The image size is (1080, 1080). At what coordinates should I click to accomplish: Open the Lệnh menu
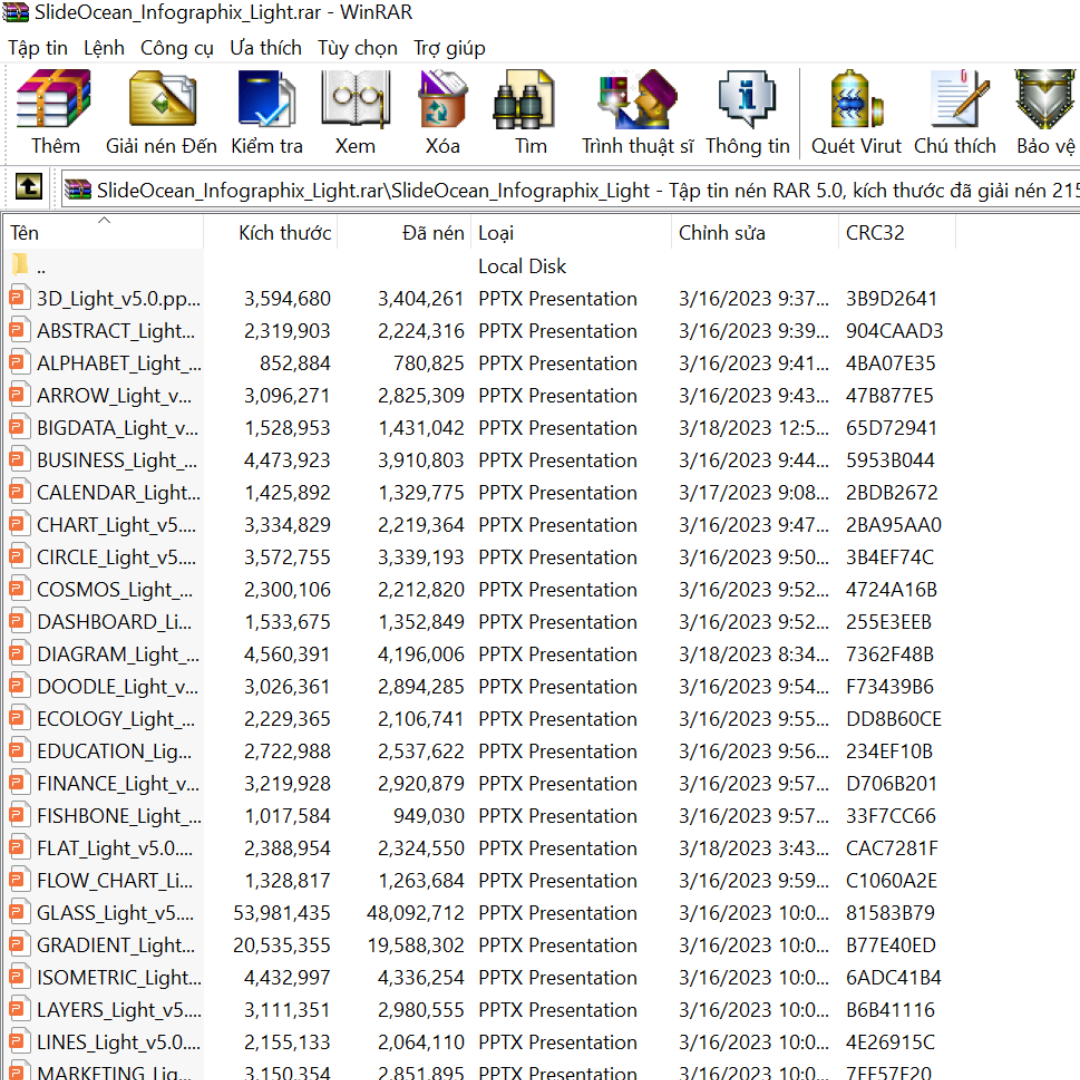[x=104, y=48]
